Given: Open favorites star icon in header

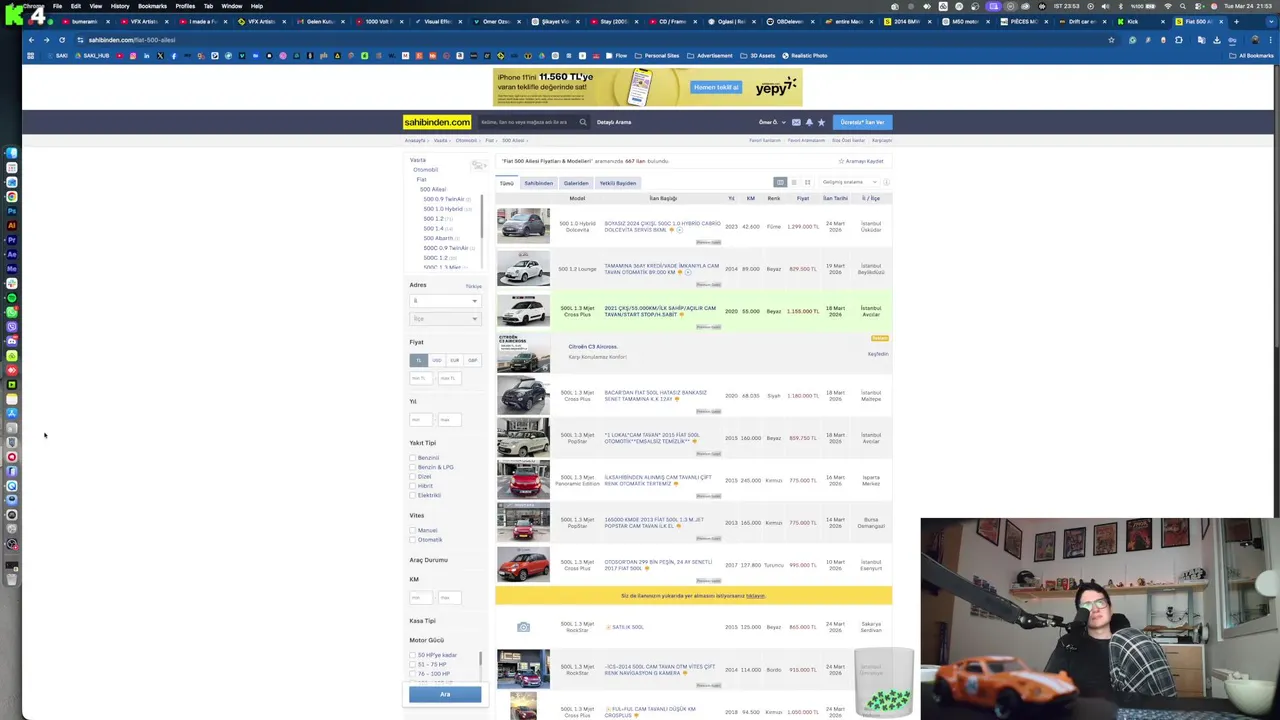Looking at the screenshot, I should pyautogui.click(x=821, y=122).
